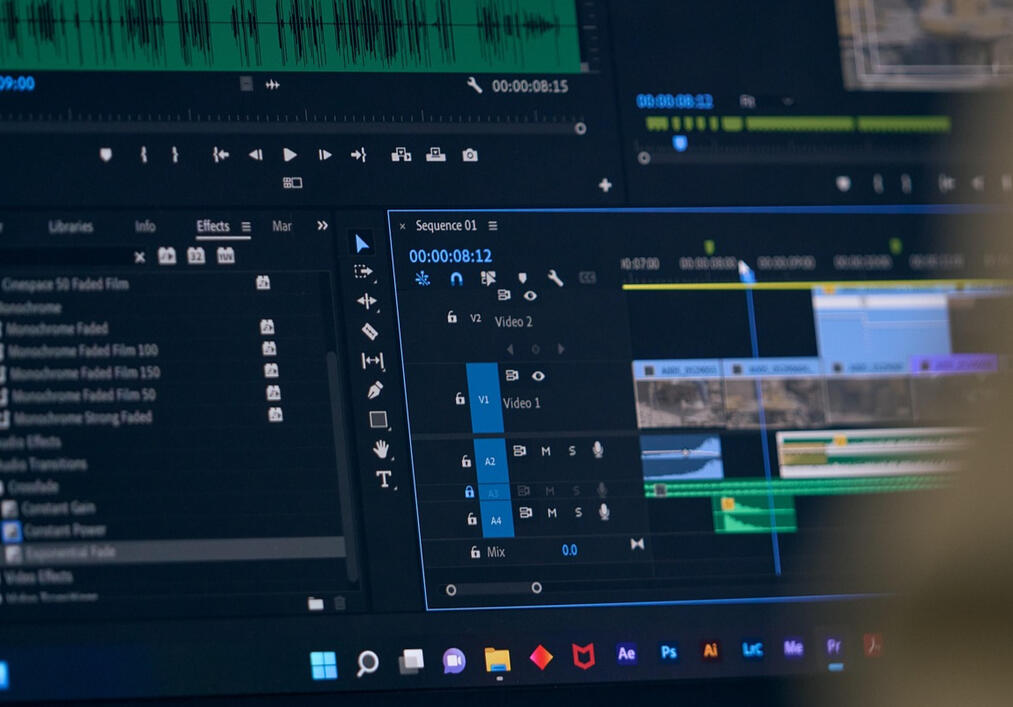Open Windows Start menu
1013x707 pixels.
pos(324,664)
